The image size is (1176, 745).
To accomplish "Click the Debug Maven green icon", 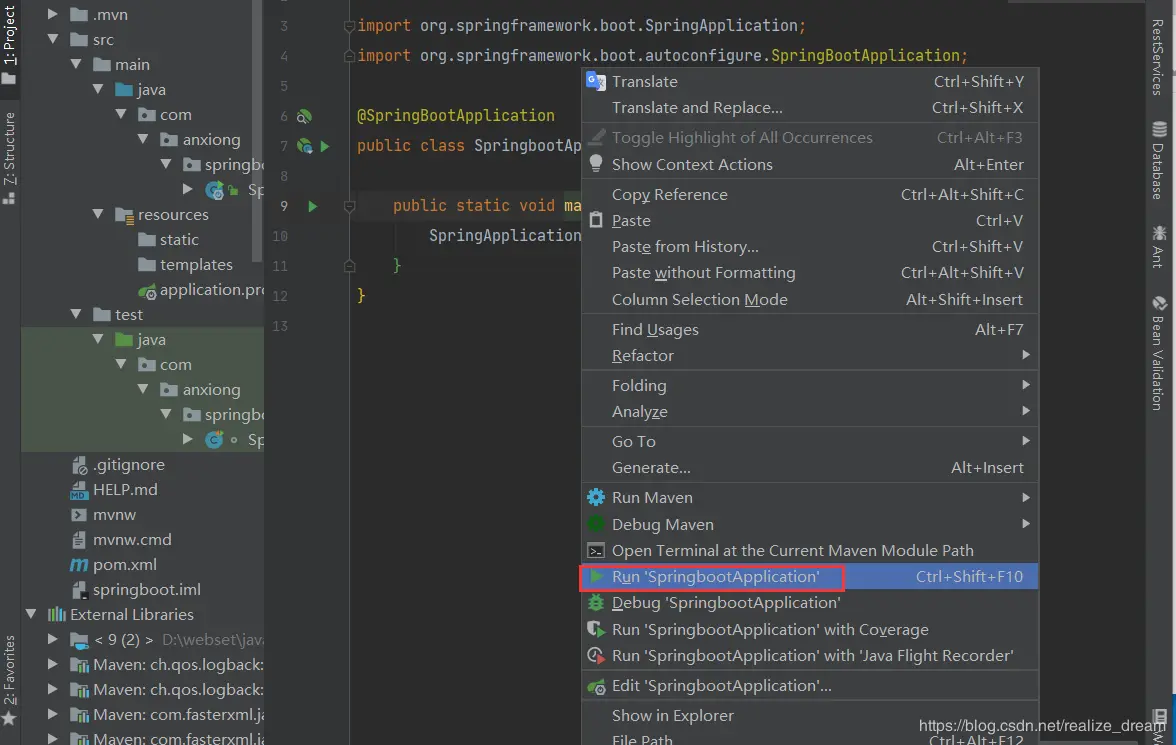I will pos(596,524).
